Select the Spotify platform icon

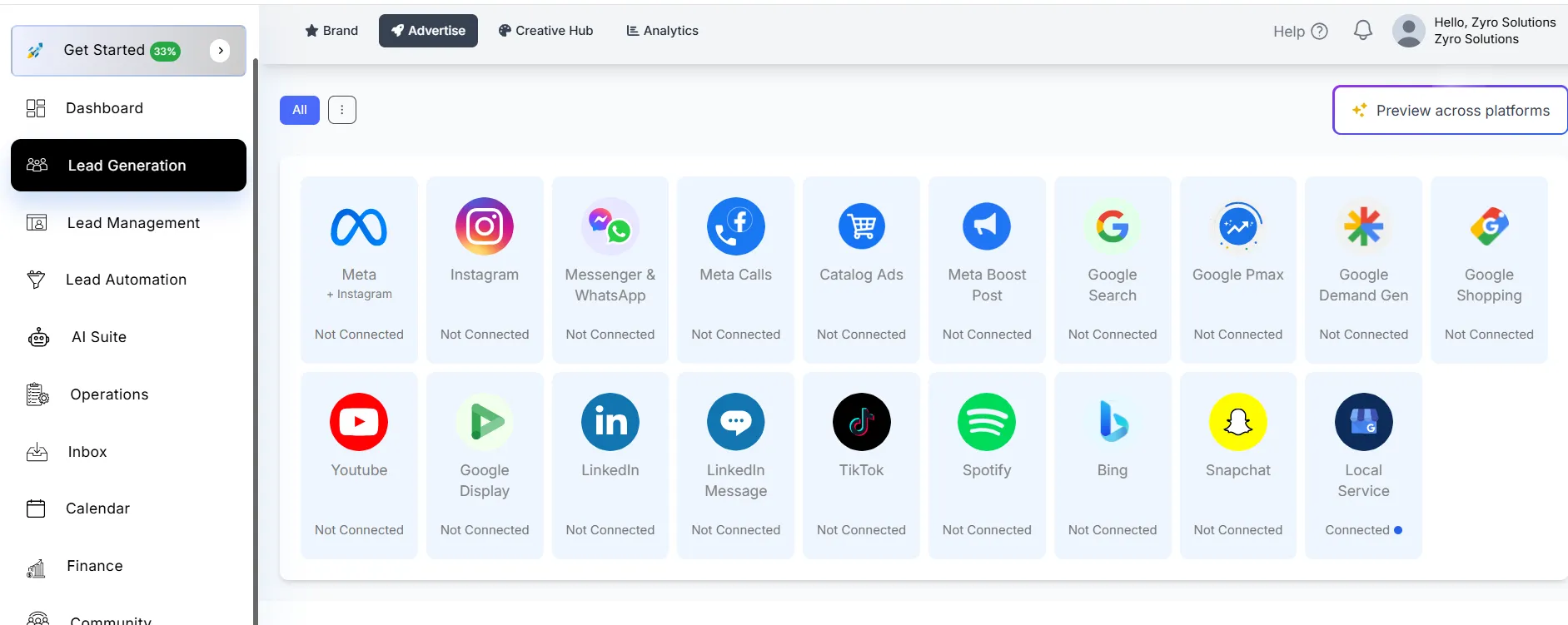pos(986,422)
